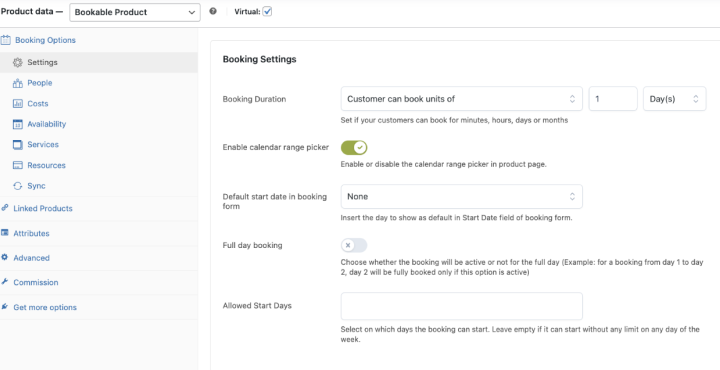Click the Get more options plug icon
The image size is (720, 370).
click(x=5, y=307)
